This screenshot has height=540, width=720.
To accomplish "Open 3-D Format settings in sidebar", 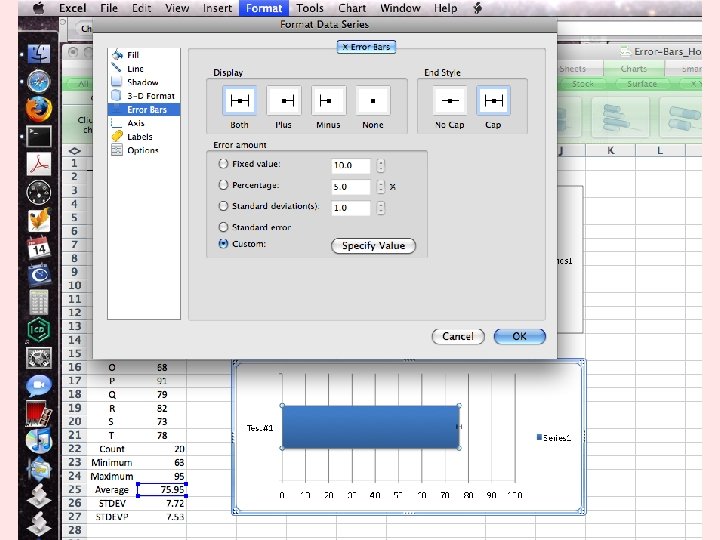I will point(144,96).
